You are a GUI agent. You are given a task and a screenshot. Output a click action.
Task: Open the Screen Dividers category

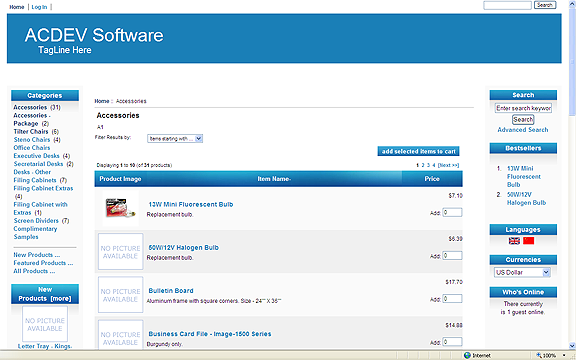(36, 220)
